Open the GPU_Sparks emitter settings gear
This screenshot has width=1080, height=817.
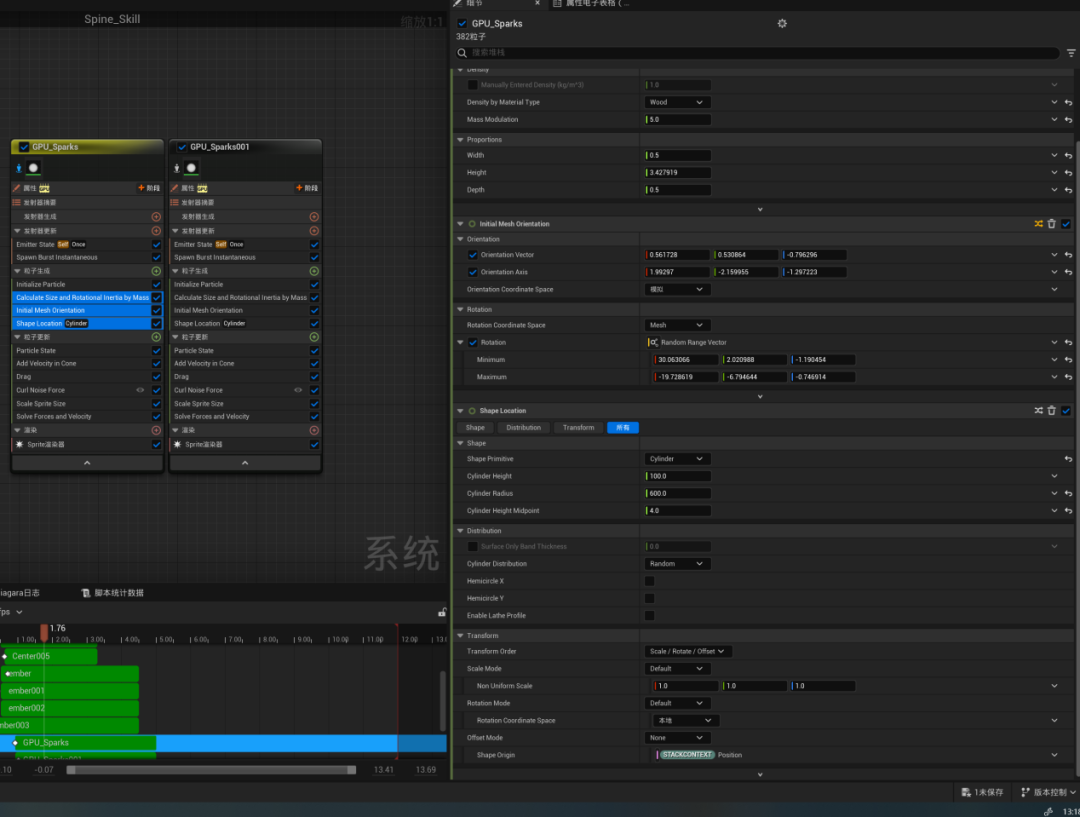pos(782,23)
